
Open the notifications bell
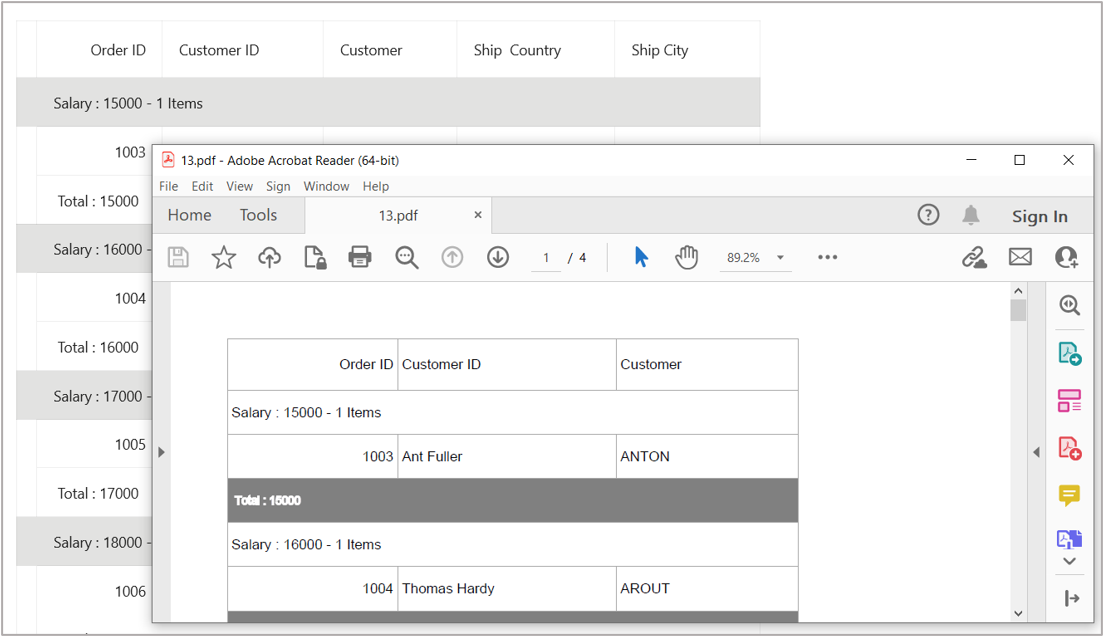tap(970, 215)
